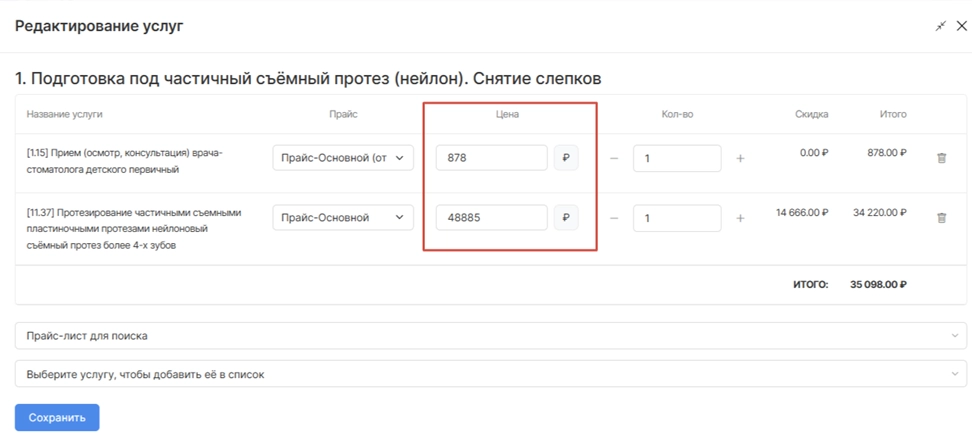Collapse the Редактирование услуг dialog
The width and height of the screenshot is (972, 444).
coord(940,26)
